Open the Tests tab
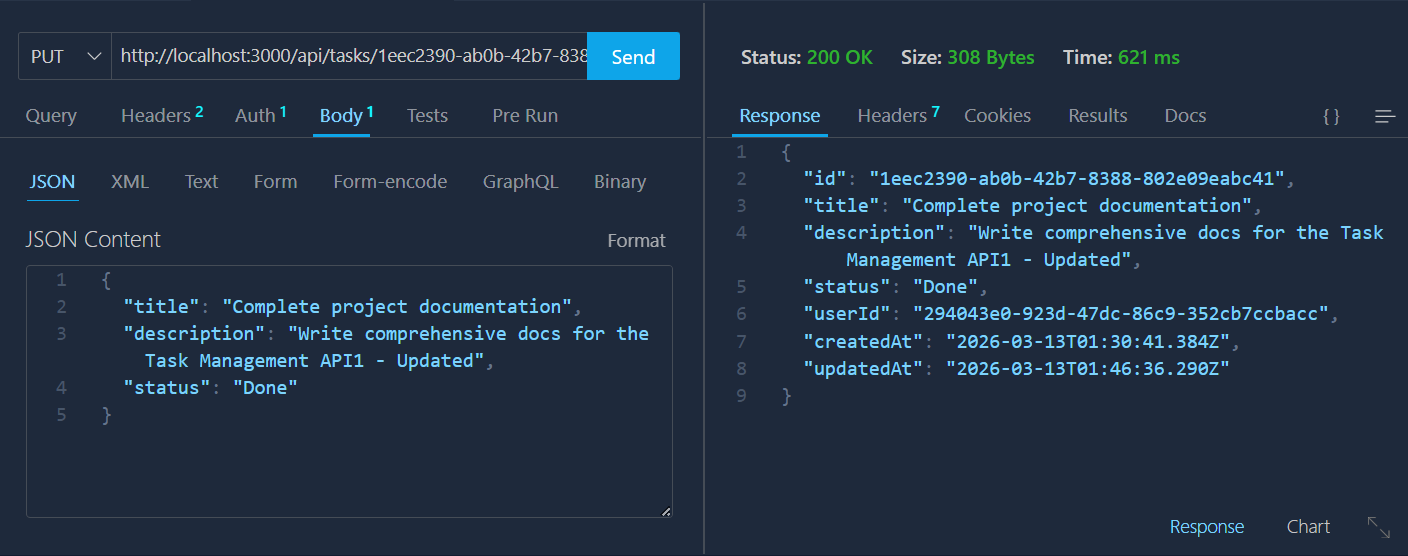 coord(427,116)
